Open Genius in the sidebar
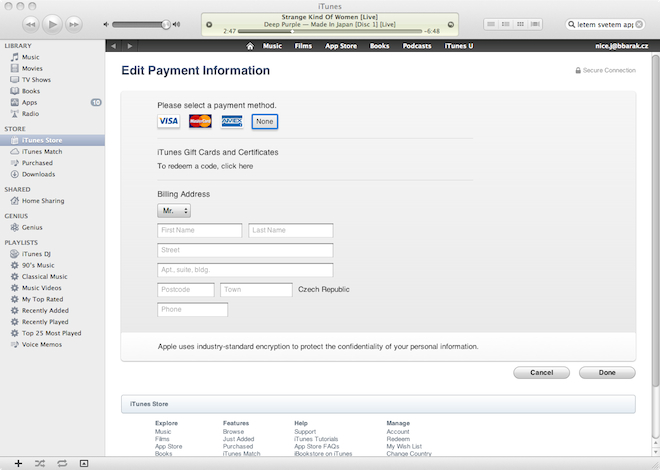Viewport: 660px width, 470px height. click(52, 227)
